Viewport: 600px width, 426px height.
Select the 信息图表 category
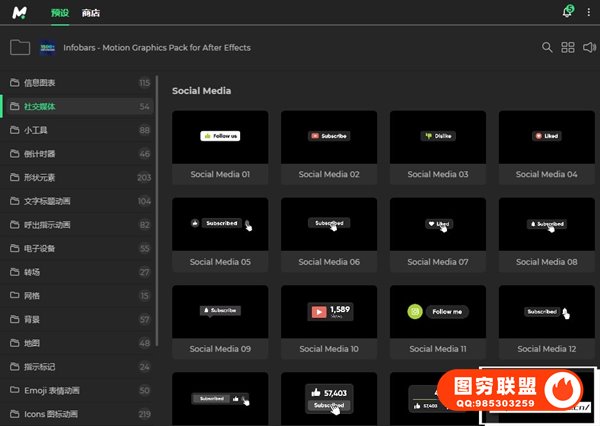40,82
